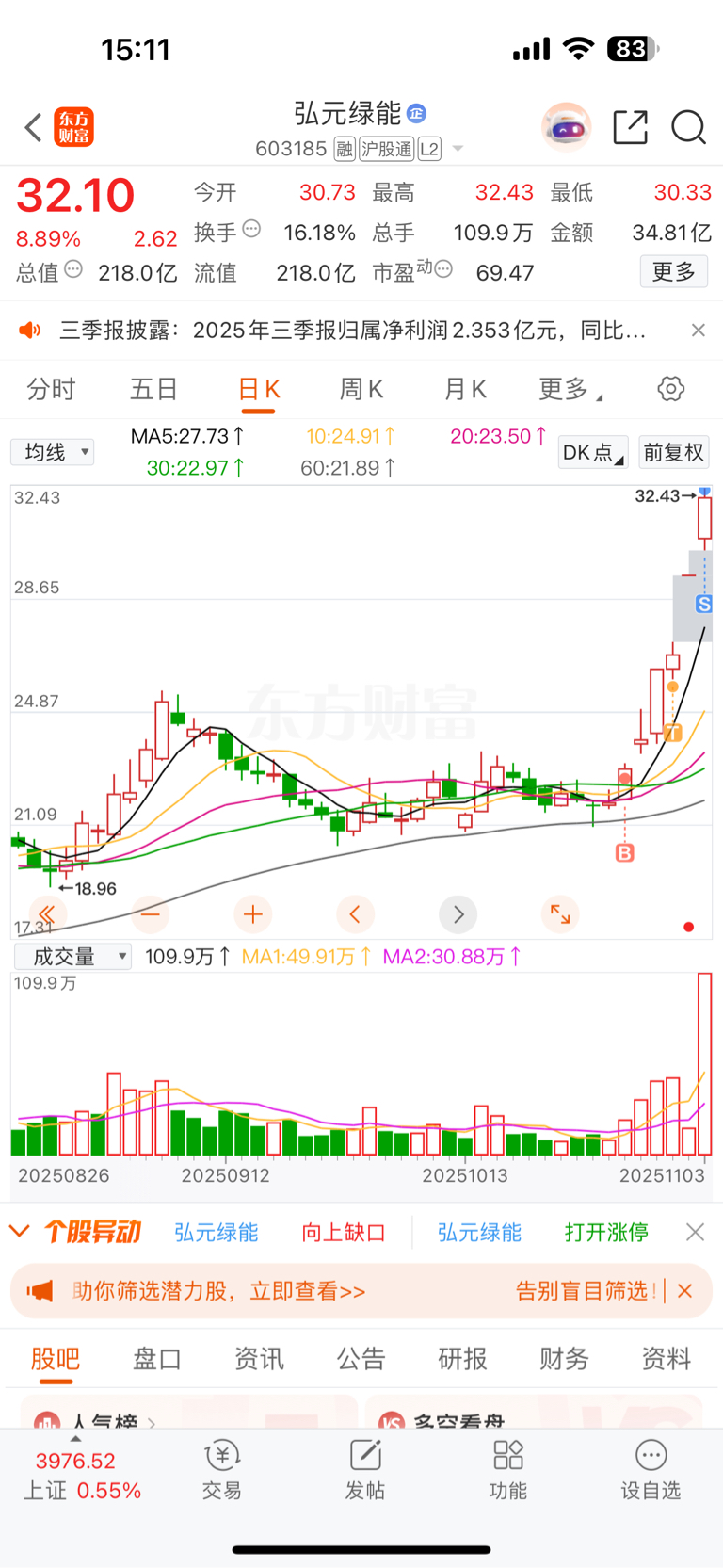Read the 三季报披露 news ticker
This screenshot has height=1568, width=723.
click(x=353, y=330)
